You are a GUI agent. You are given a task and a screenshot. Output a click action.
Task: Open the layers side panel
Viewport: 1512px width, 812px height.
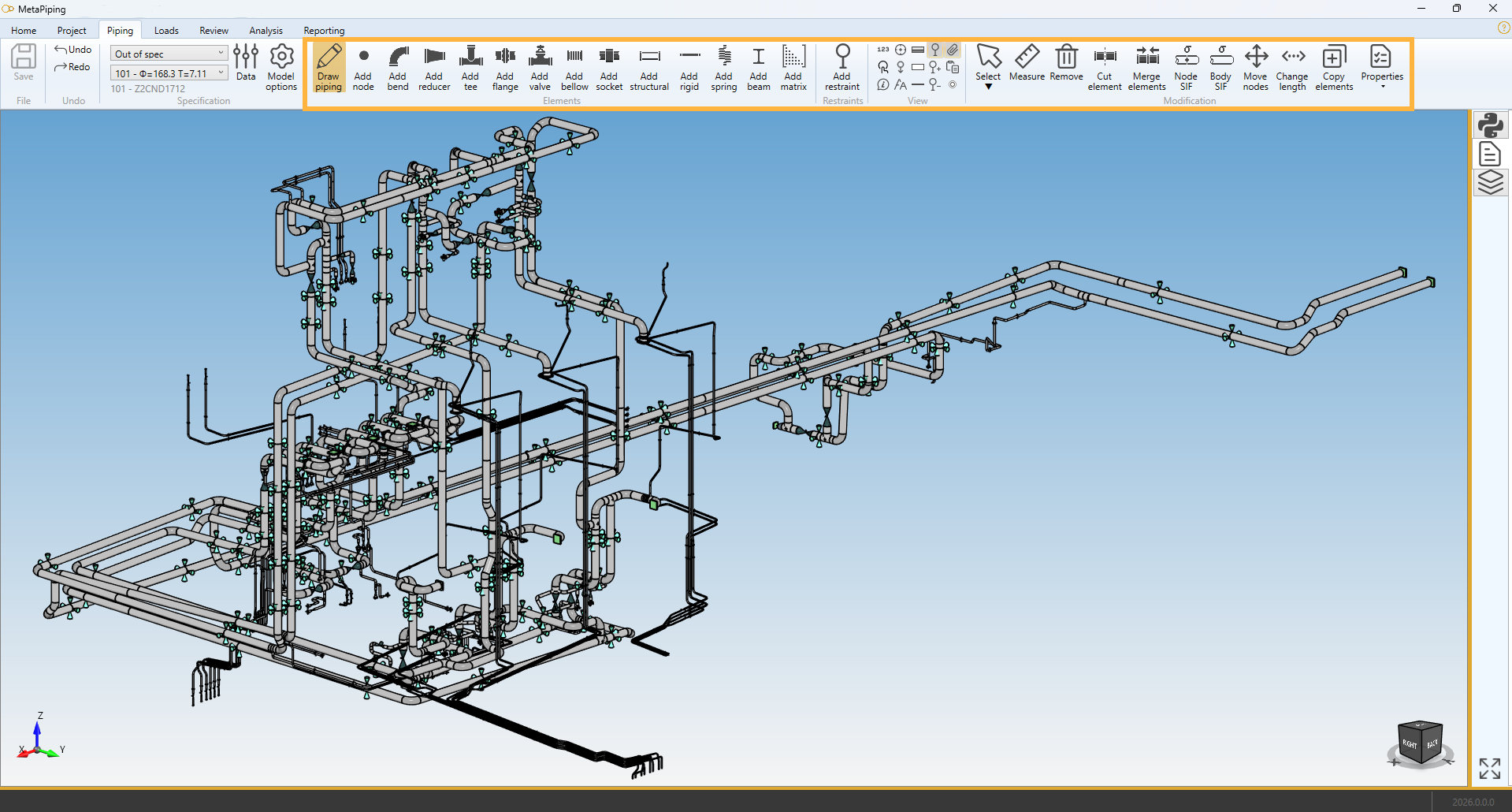coord(1489,183)
